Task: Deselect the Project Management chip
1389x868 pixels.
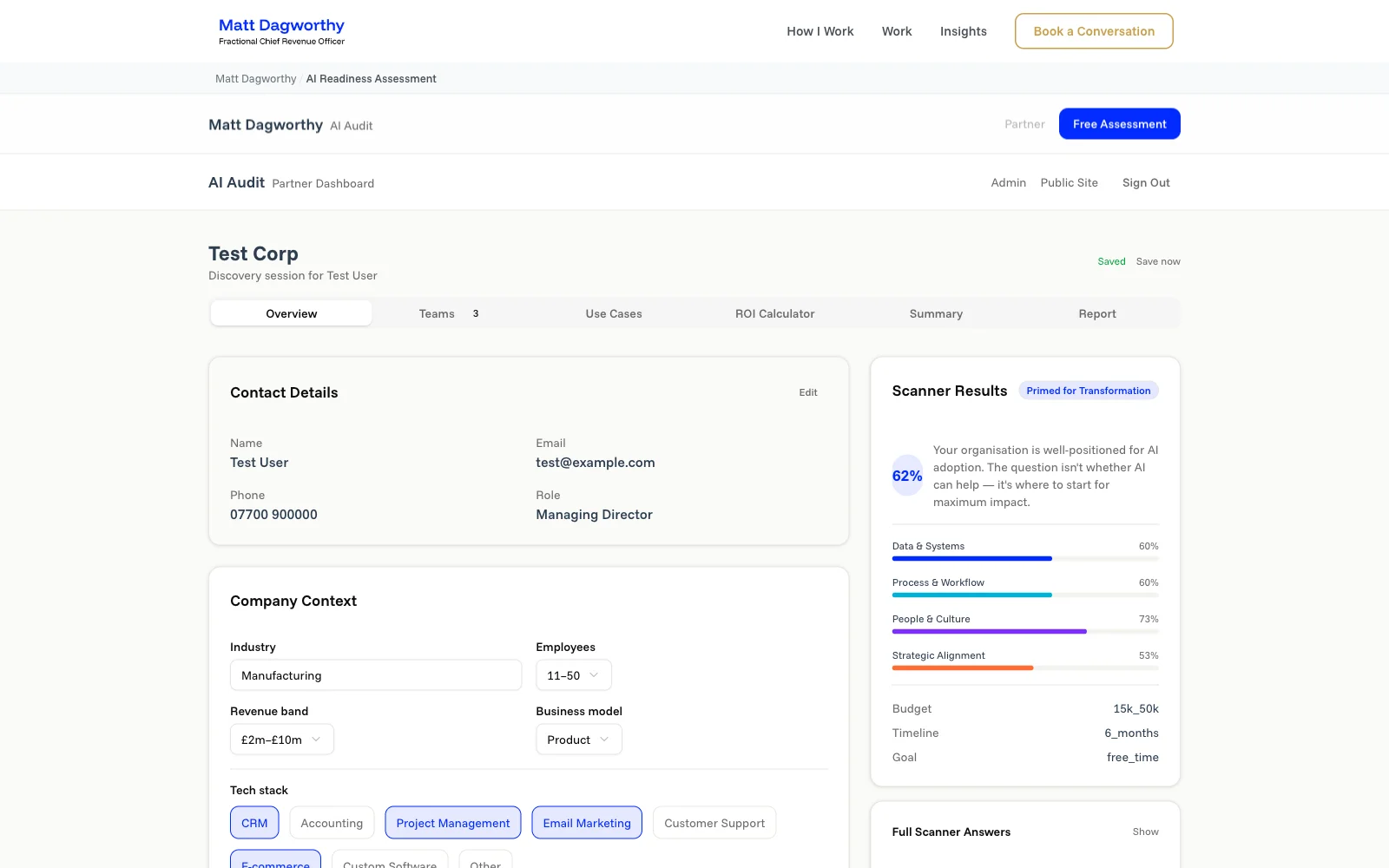Action: pyautogui.click(x=452, y=822)
